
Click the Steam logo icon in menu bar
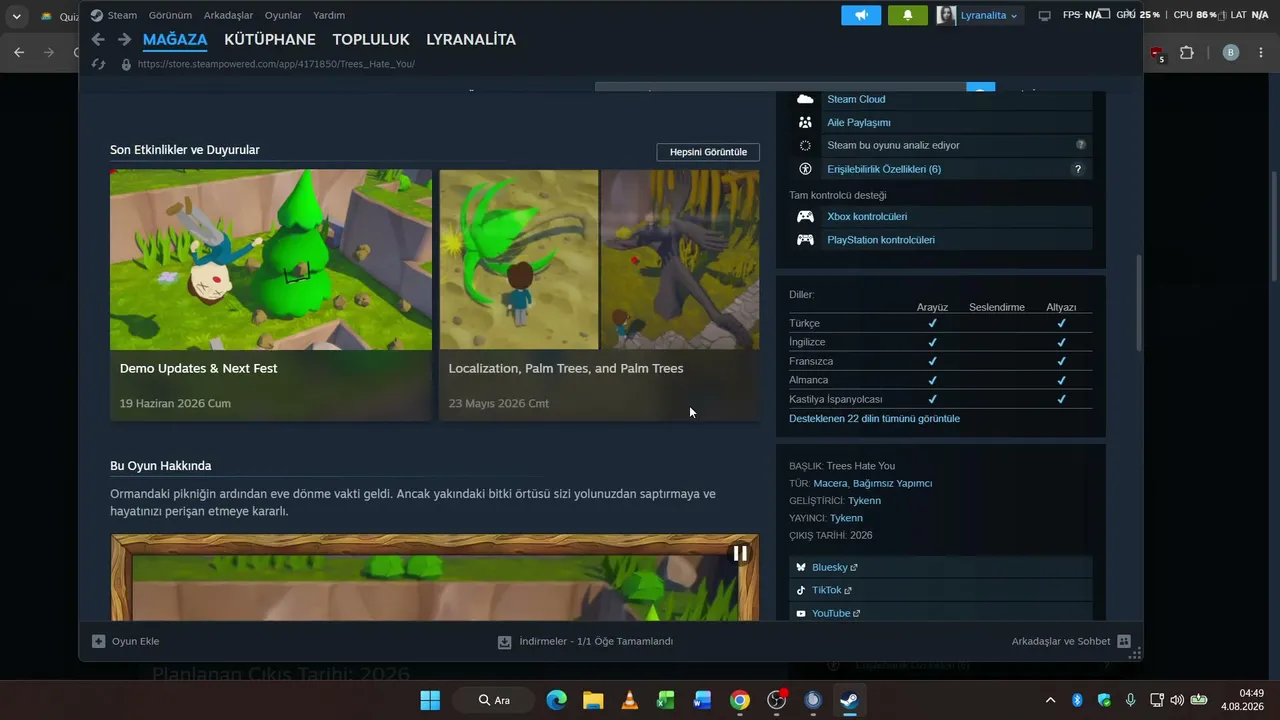point(96,15)
